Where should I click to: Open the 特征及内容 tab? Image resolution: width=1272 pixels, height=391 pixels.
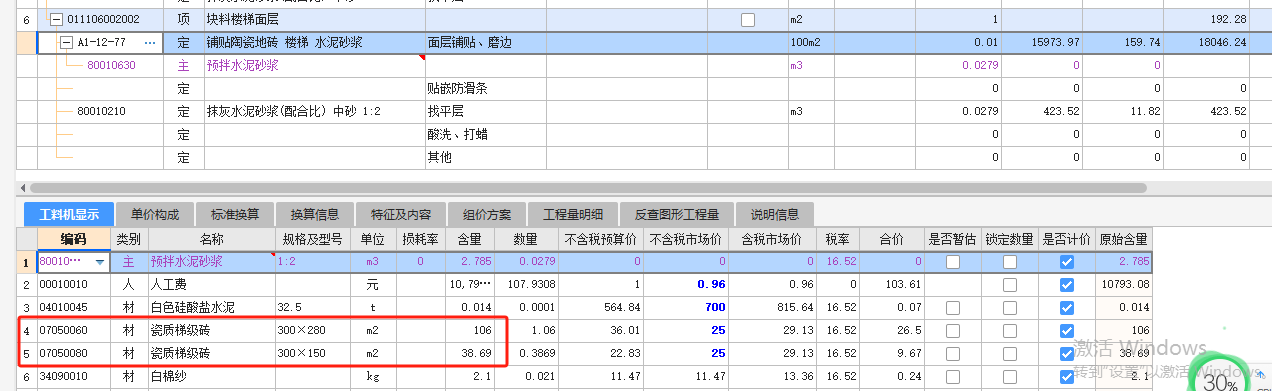click(400, 215)
